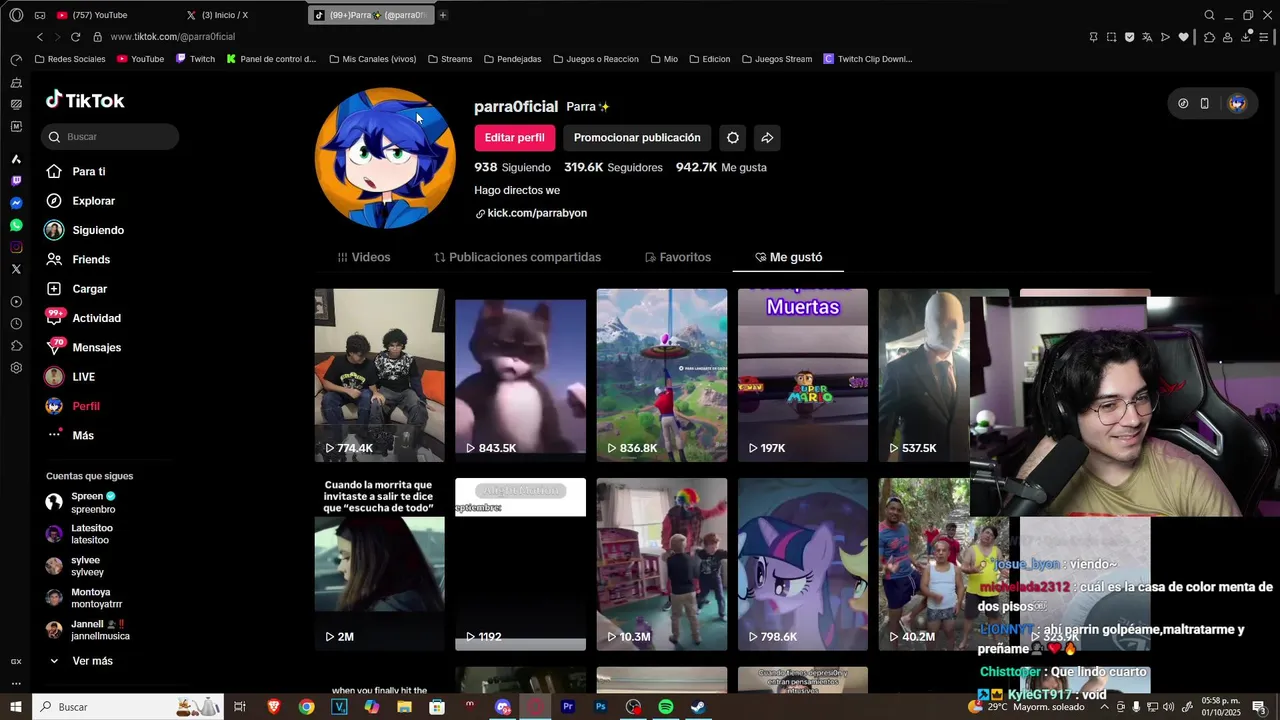Viewport: 1280px width, 720px height.
Task: Open Brave browser from the taskbar
Action: point(274,707)
